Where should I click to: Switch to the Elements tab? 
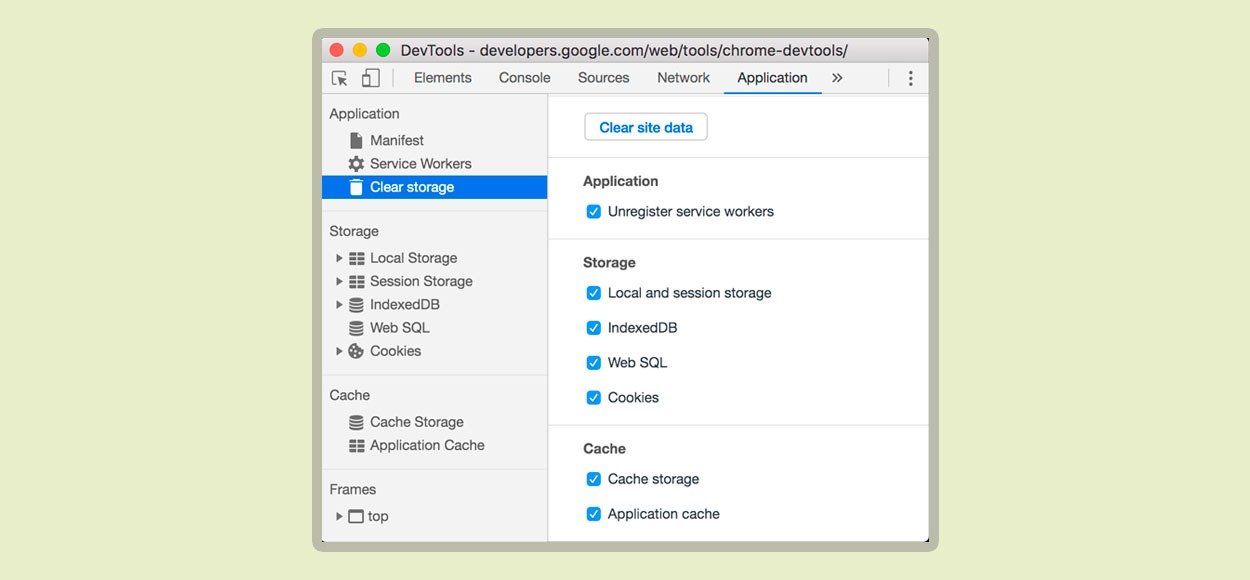coord(442,78)
